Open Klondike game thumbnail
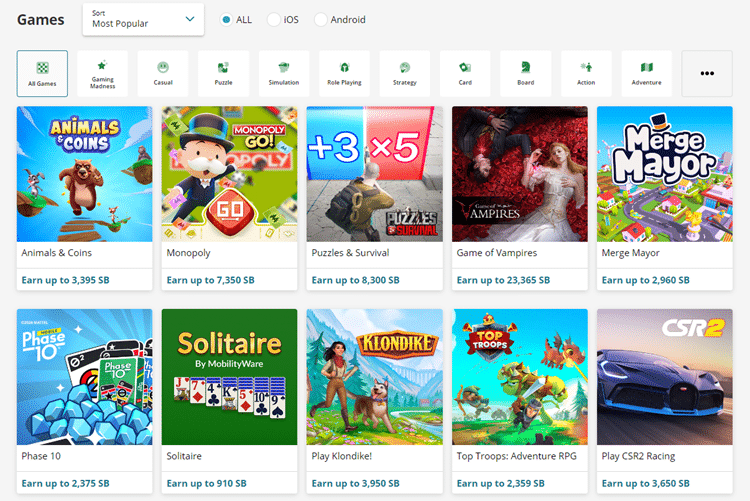The height and width of the screenshot is (501, 750). tap(375, 377)
